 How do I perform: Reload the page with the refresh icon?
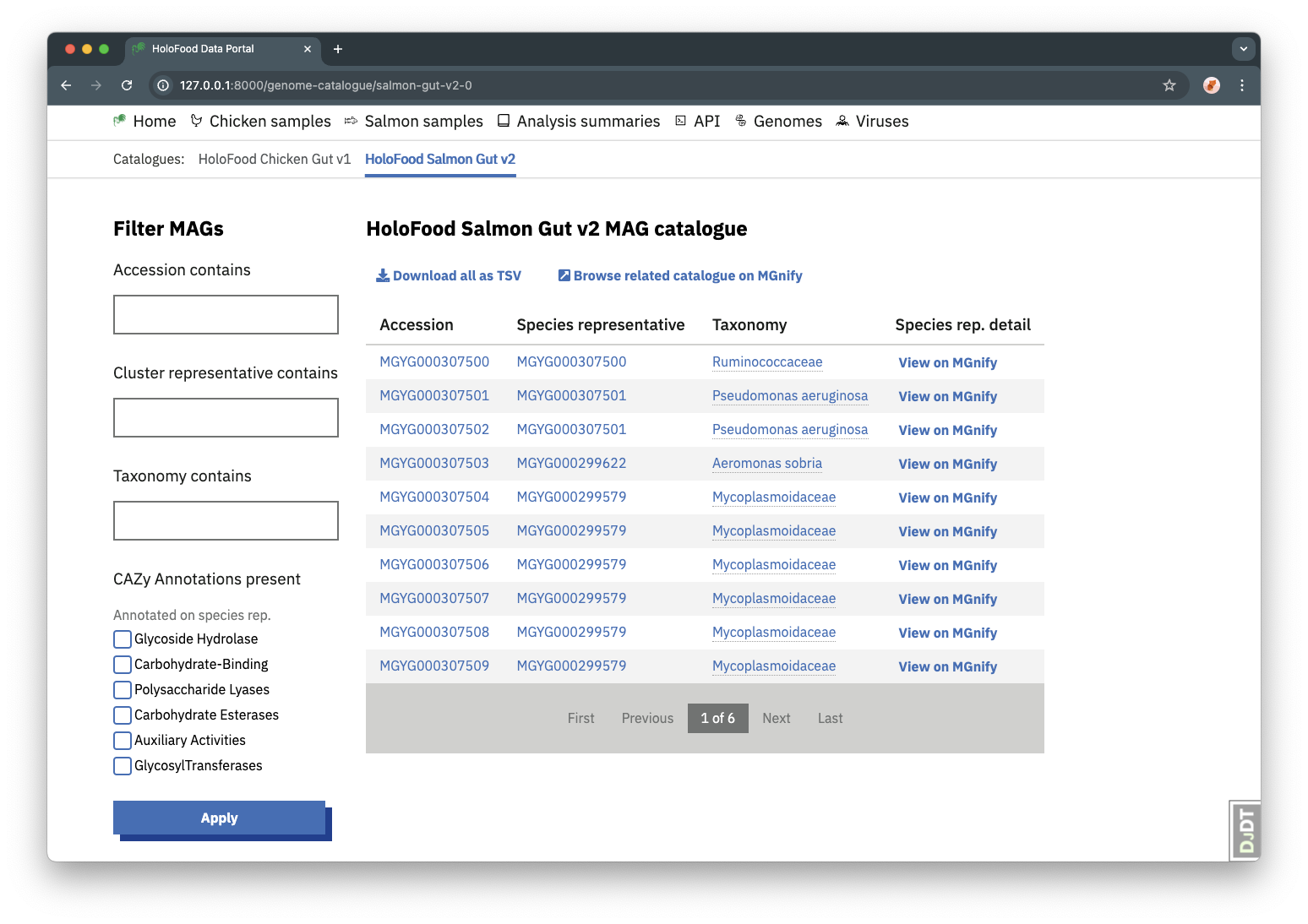(127, 85)
